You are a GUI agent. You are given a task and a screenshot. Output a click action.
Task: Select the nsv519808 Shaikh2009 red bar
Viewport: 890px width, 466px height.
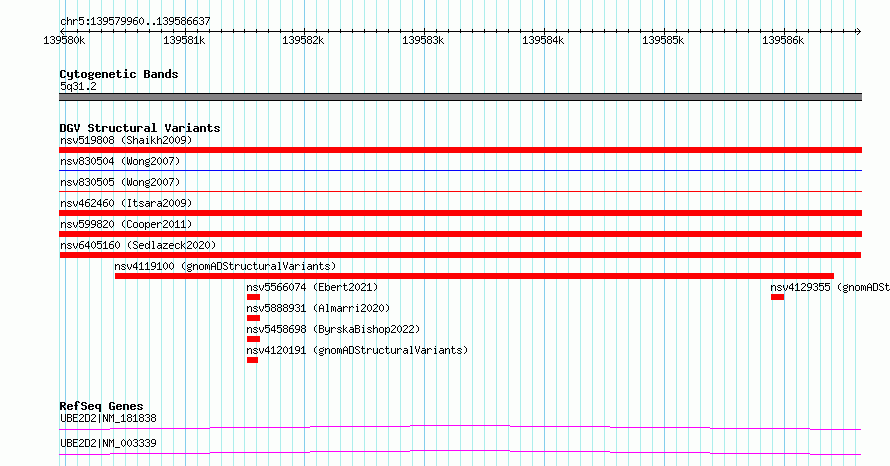point(460,150)
